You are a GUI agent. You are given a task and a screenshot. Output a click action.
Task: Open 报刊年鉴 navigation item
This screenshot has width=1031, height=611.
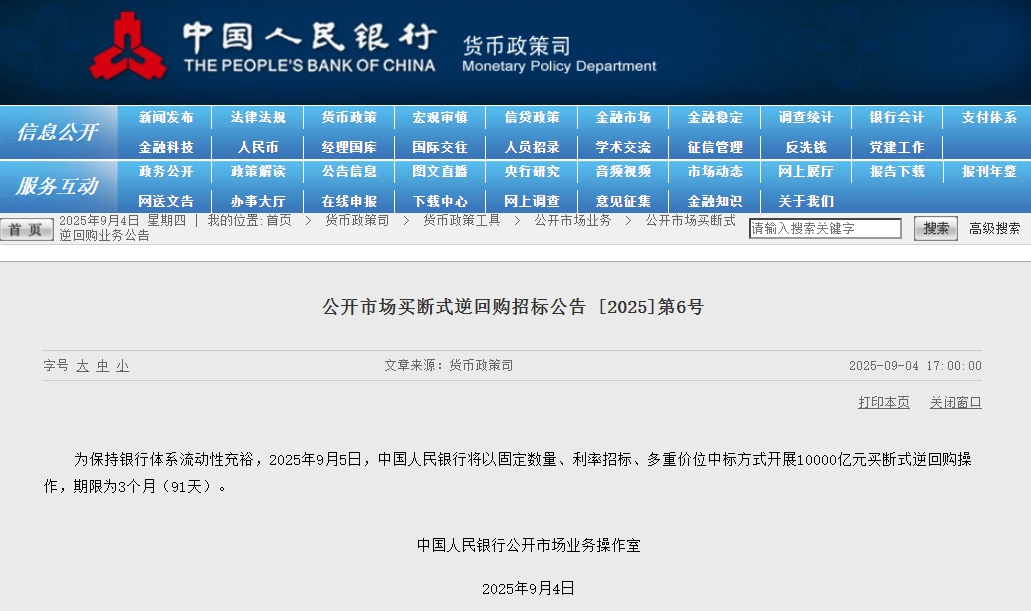(989, 172)
